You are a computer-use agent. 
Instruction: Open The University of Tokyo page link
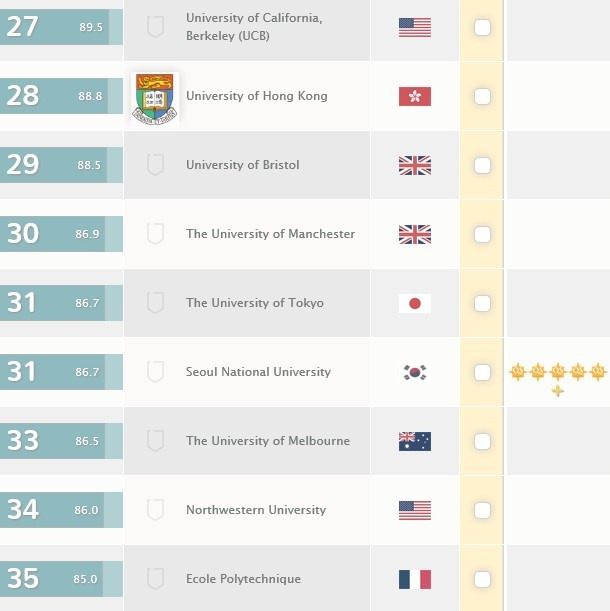255,303
